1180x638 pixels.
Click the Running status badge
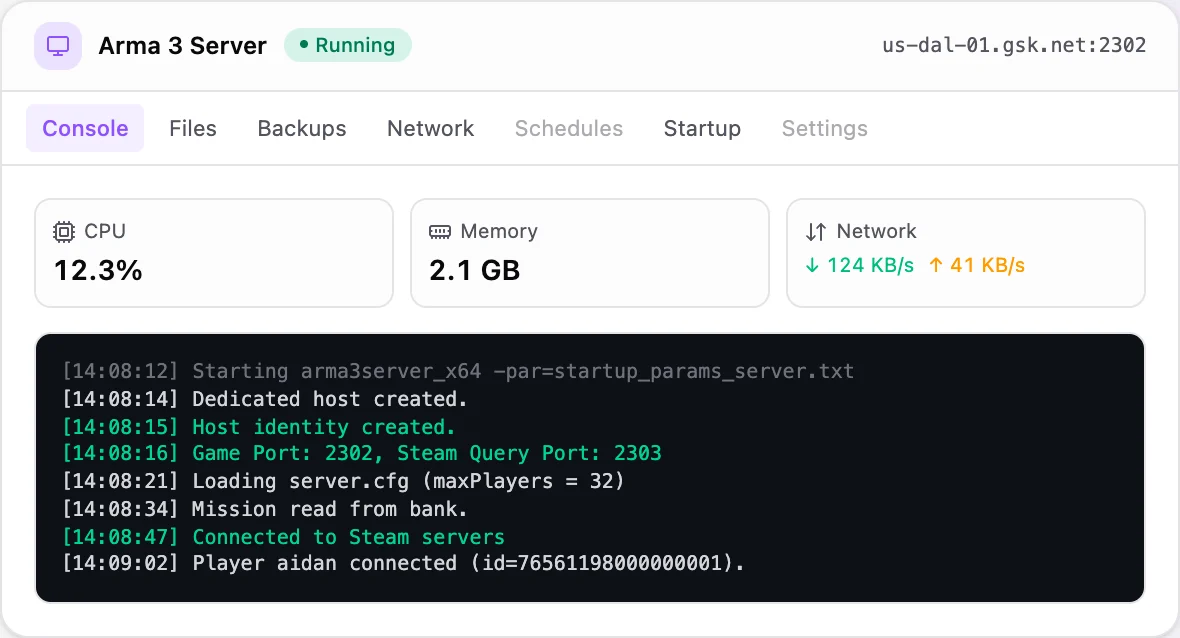(x=348, y=45)
